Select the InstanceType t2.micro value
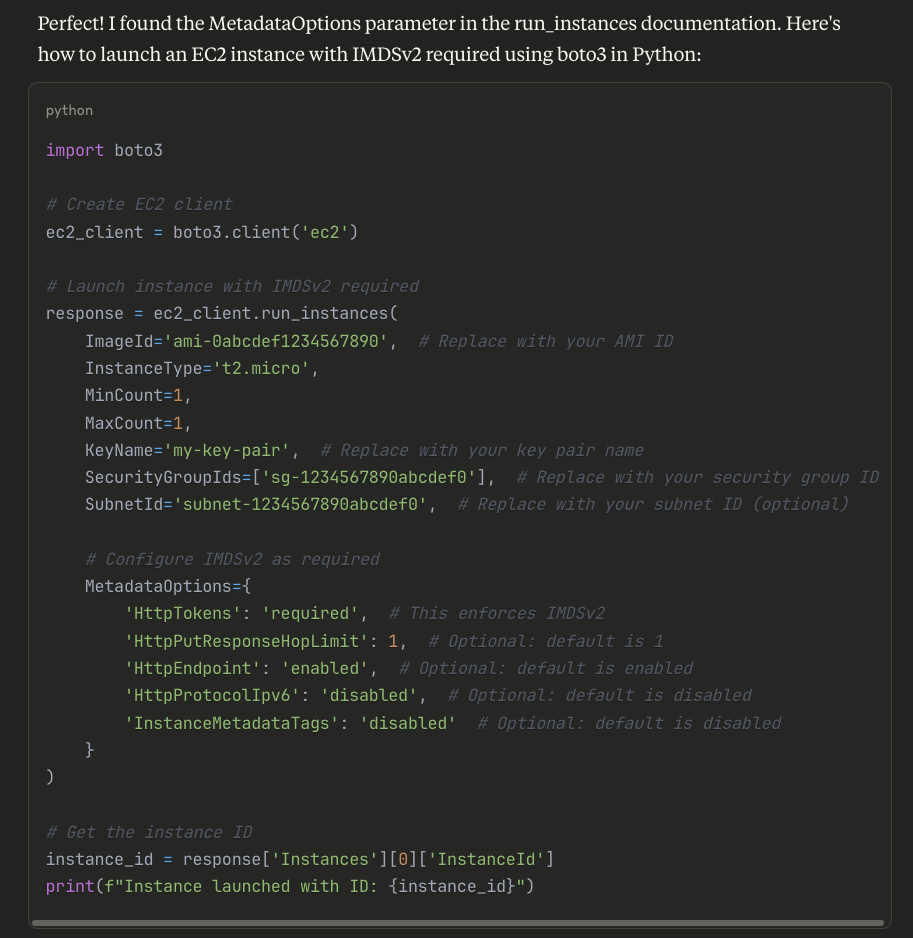Image resolution: width=913 pixels, height=938 pixels. 263,368
